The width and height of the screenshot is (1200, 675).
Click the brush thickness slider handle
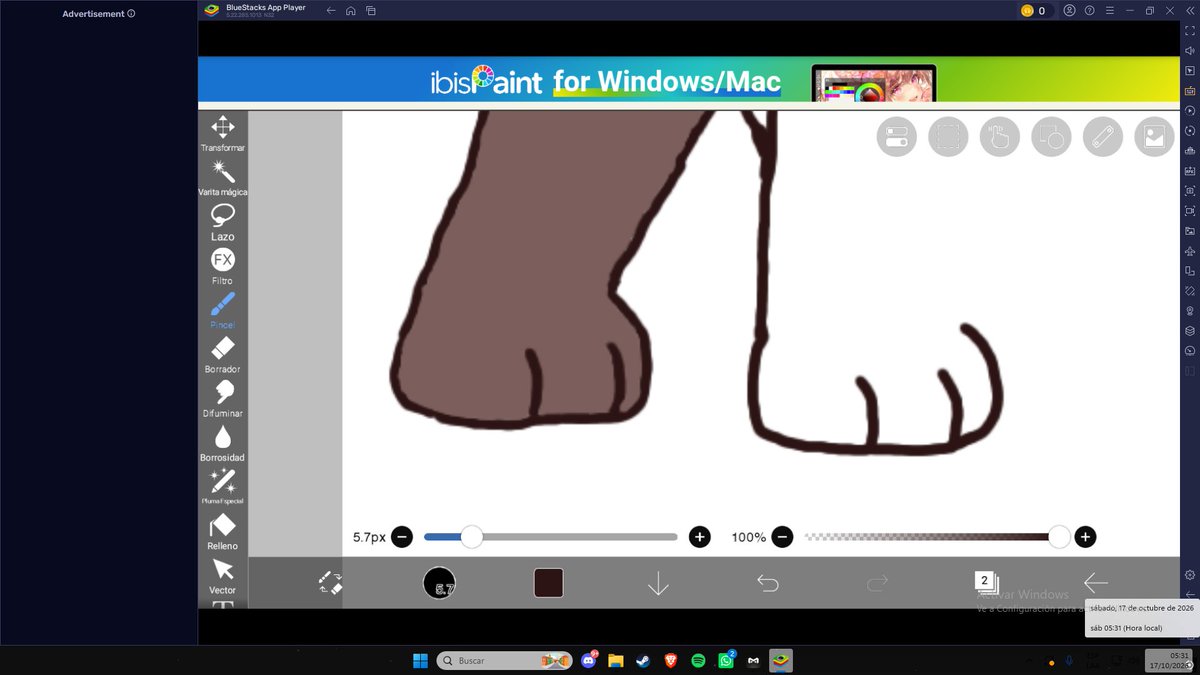[x=471, y=537]
